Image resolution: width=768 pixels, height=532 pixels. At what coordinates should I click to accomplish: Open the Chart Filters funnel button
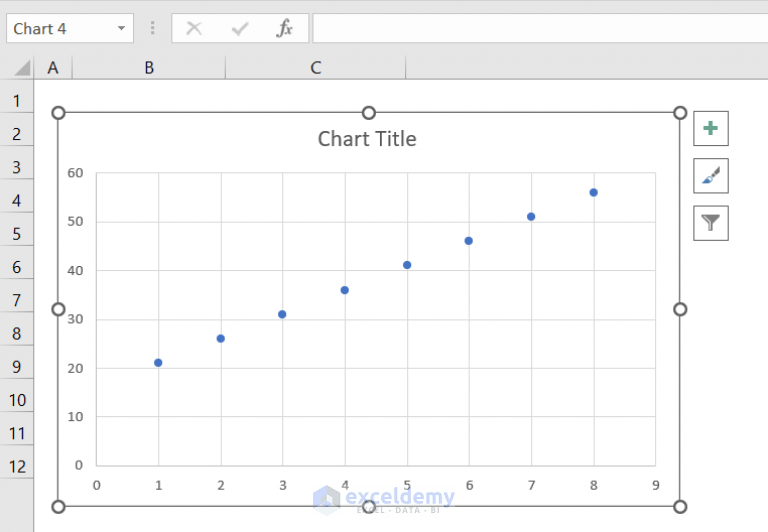click(711, 223)
